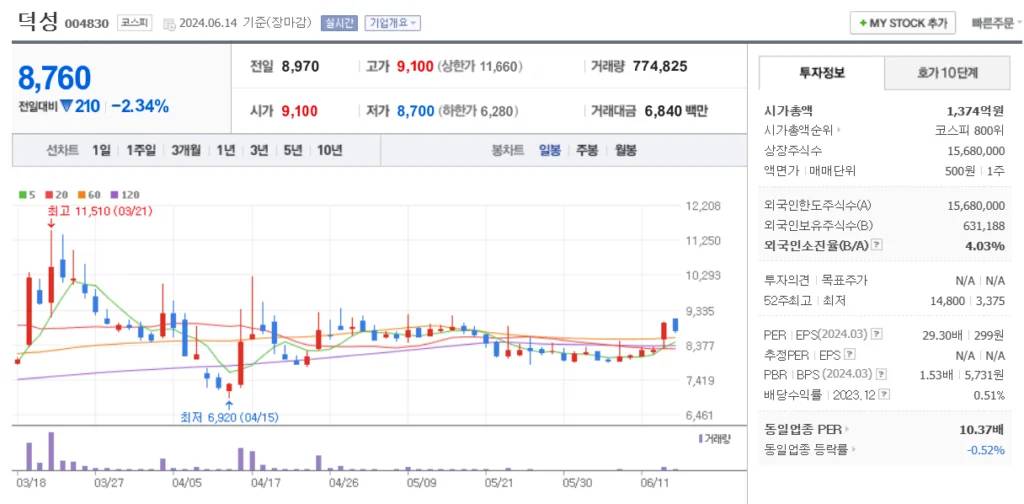
Task: Select the 10년 line chart period
Action: click(x=329, y=150)
